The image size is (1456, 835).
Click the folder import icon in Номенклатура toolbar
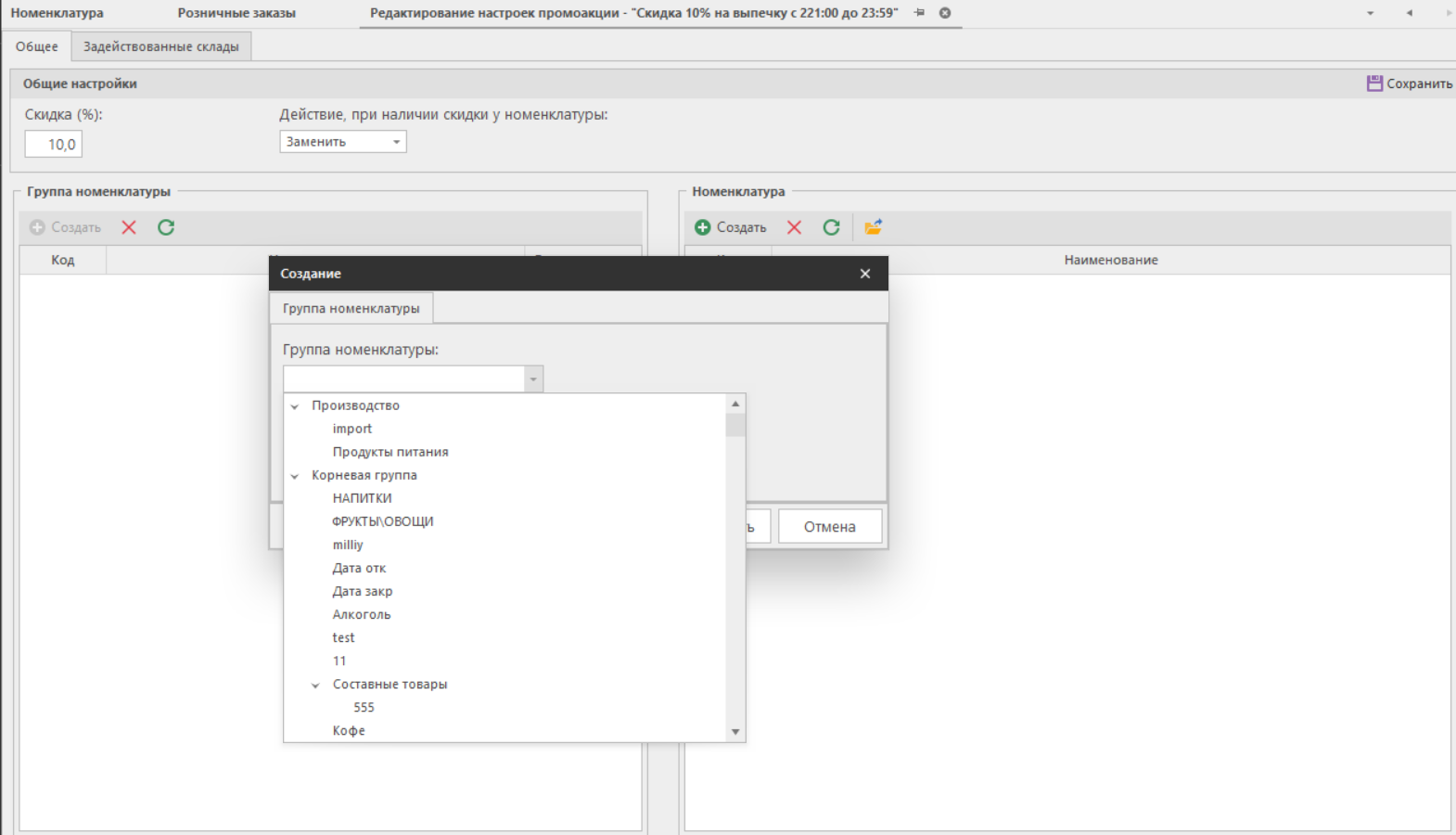[x=873, y=227]
